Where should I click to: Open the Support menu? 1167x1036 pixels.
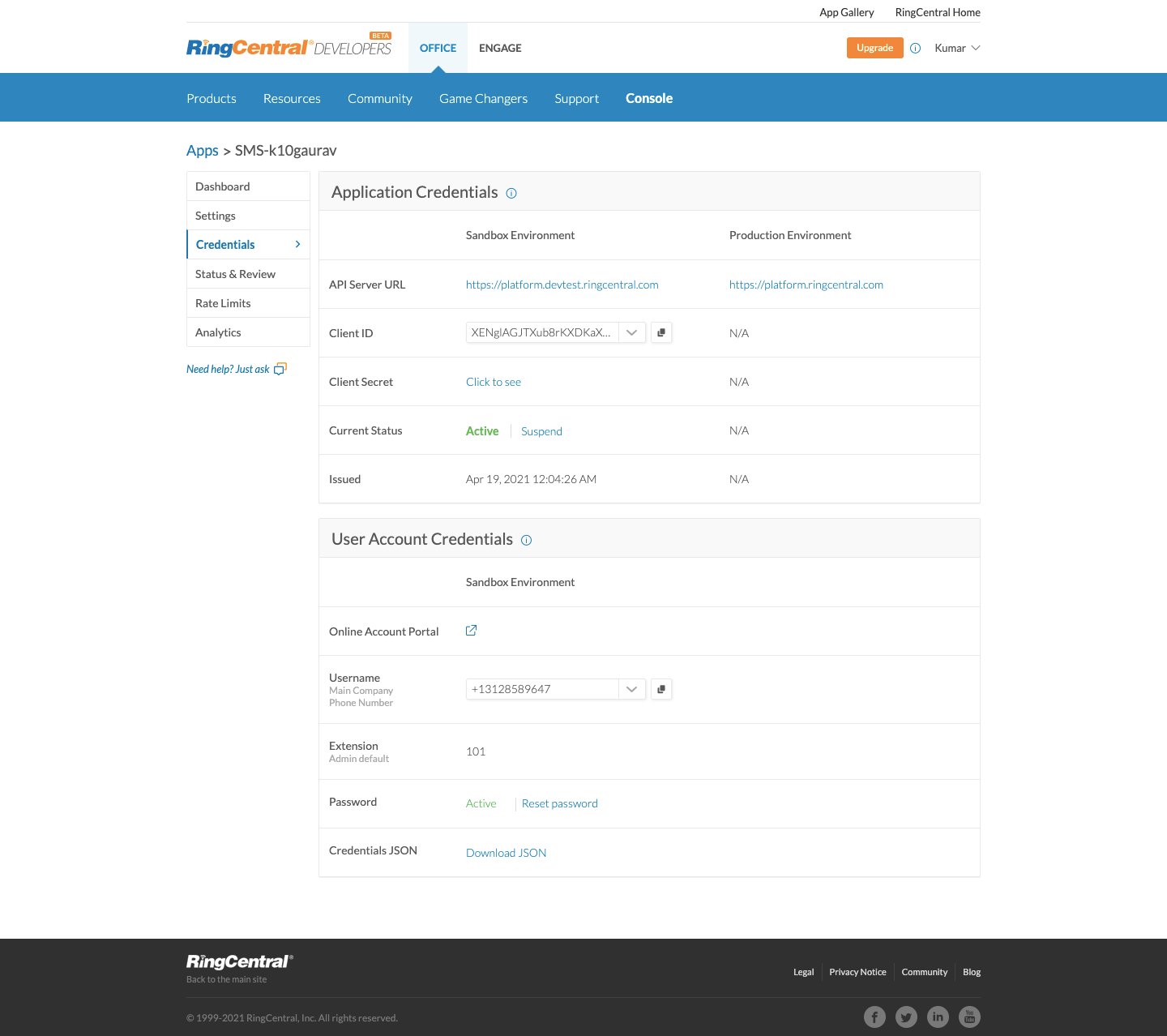577,98
